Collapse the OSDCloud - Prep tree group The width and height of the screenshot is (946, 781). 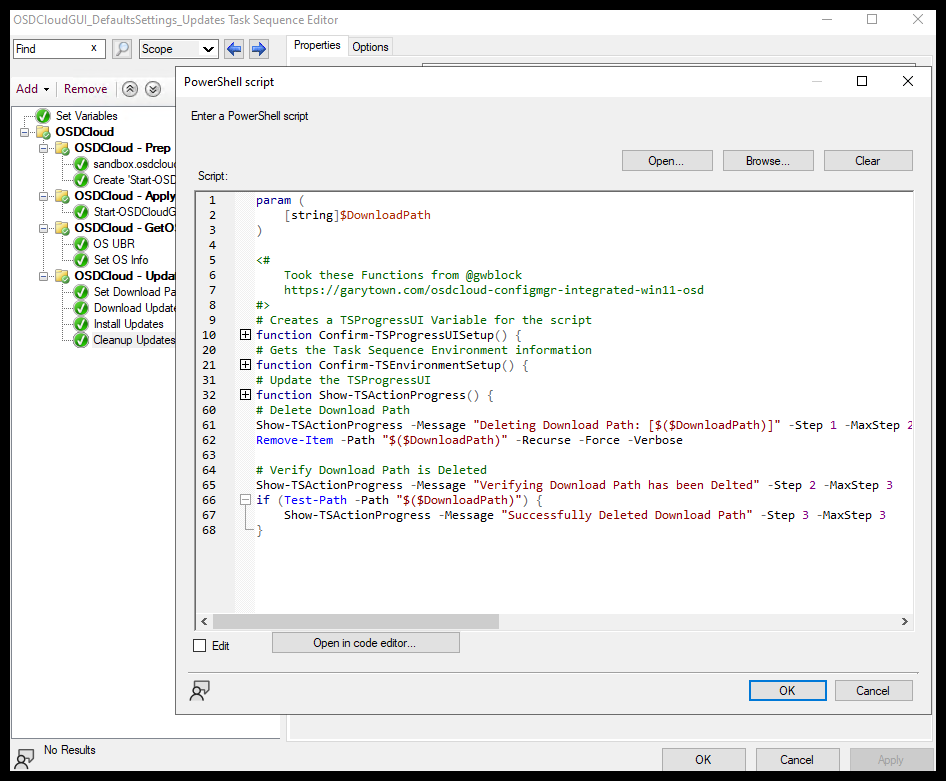pos(42,147)
